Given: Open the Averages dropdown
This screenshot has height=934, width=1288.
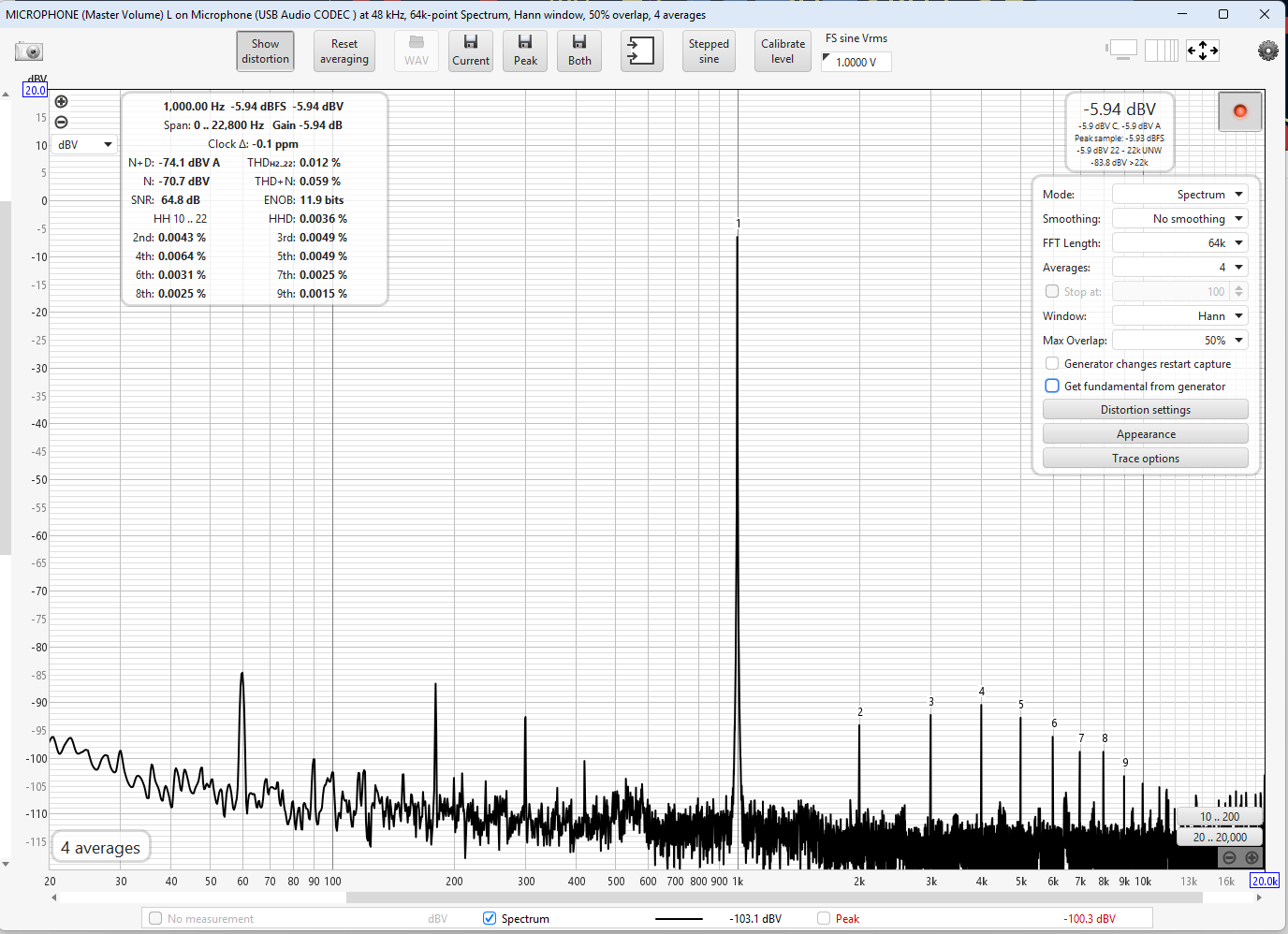Looking at the screenshot, I should (1179, 268).
